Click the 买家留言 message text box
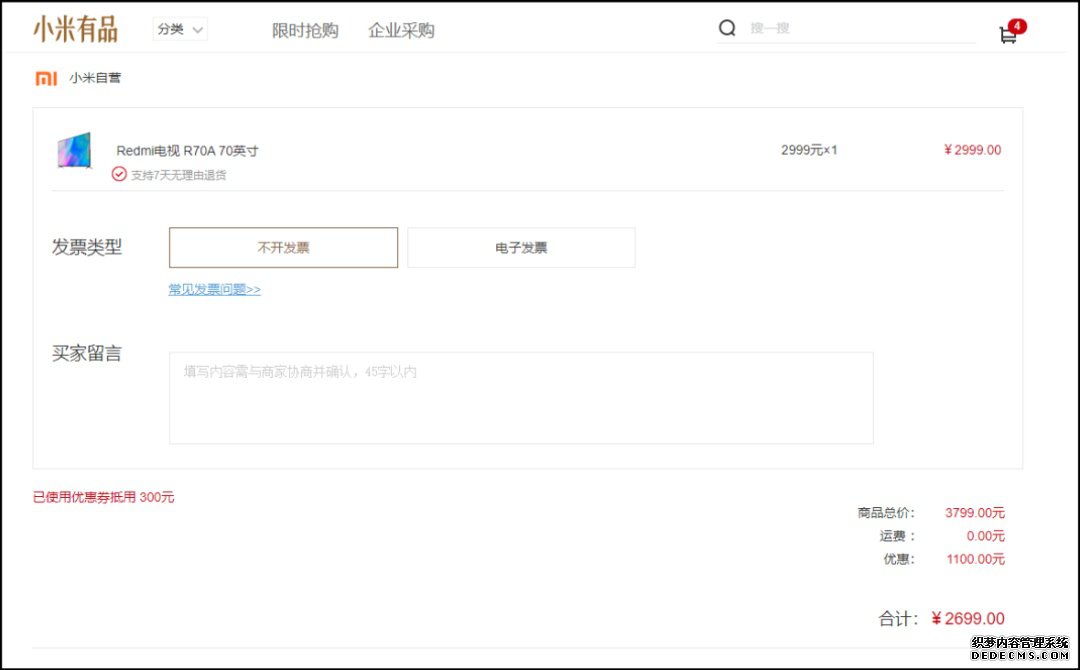Viewport: 1080px width, 670px height. pos(521,398)
